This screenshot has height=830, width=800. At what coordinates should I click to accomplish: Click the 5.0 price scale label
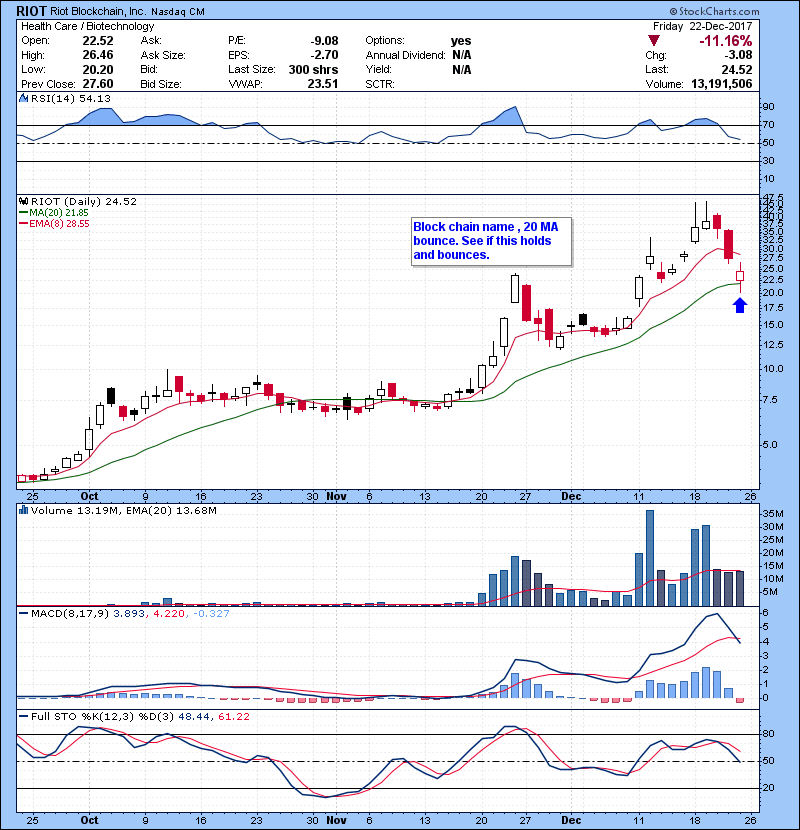[x=770, y=445]
